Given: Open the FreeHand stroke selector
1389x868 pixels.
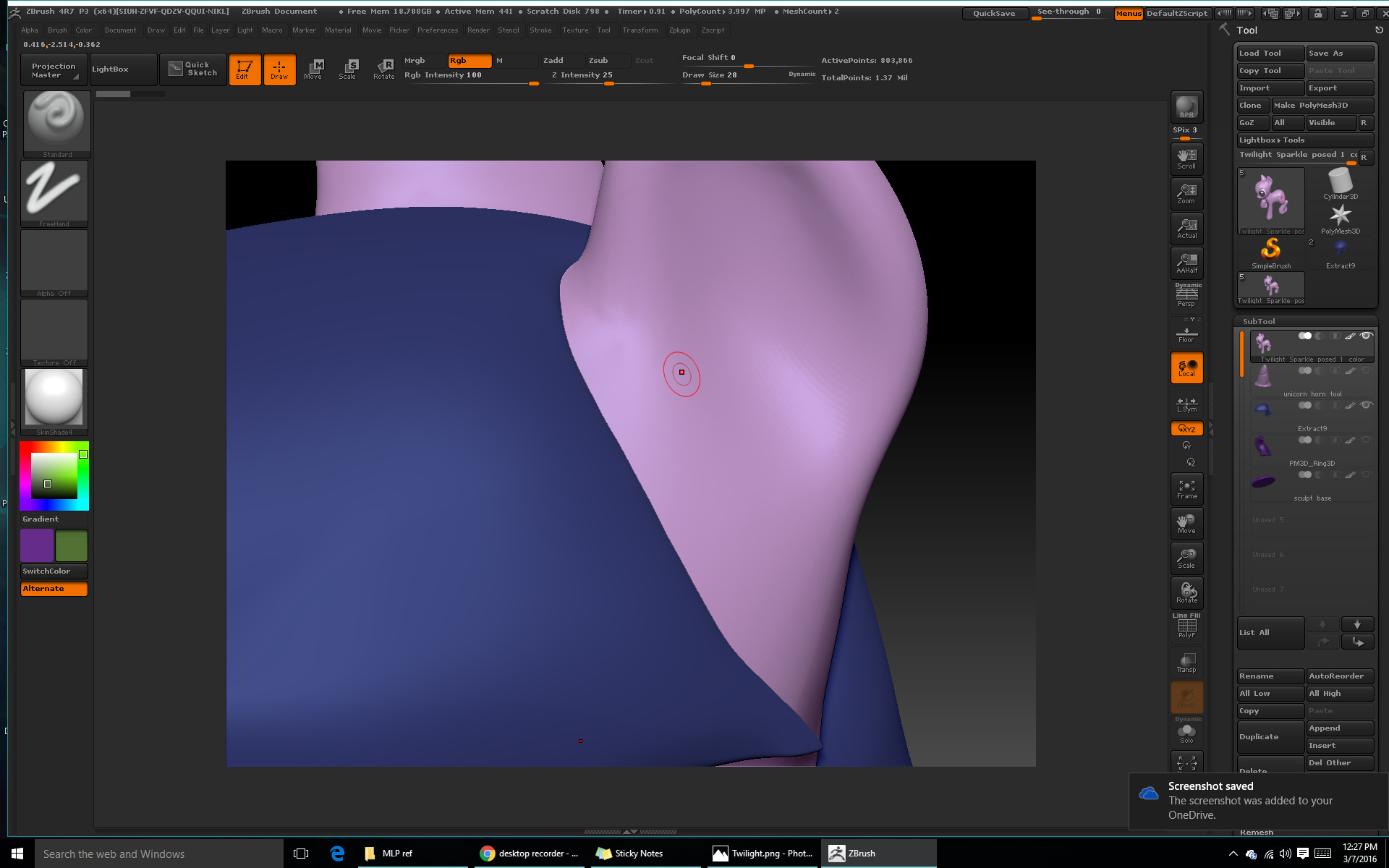Looking at the screenshot, I should pyautogui.click(x=54, y=192).
